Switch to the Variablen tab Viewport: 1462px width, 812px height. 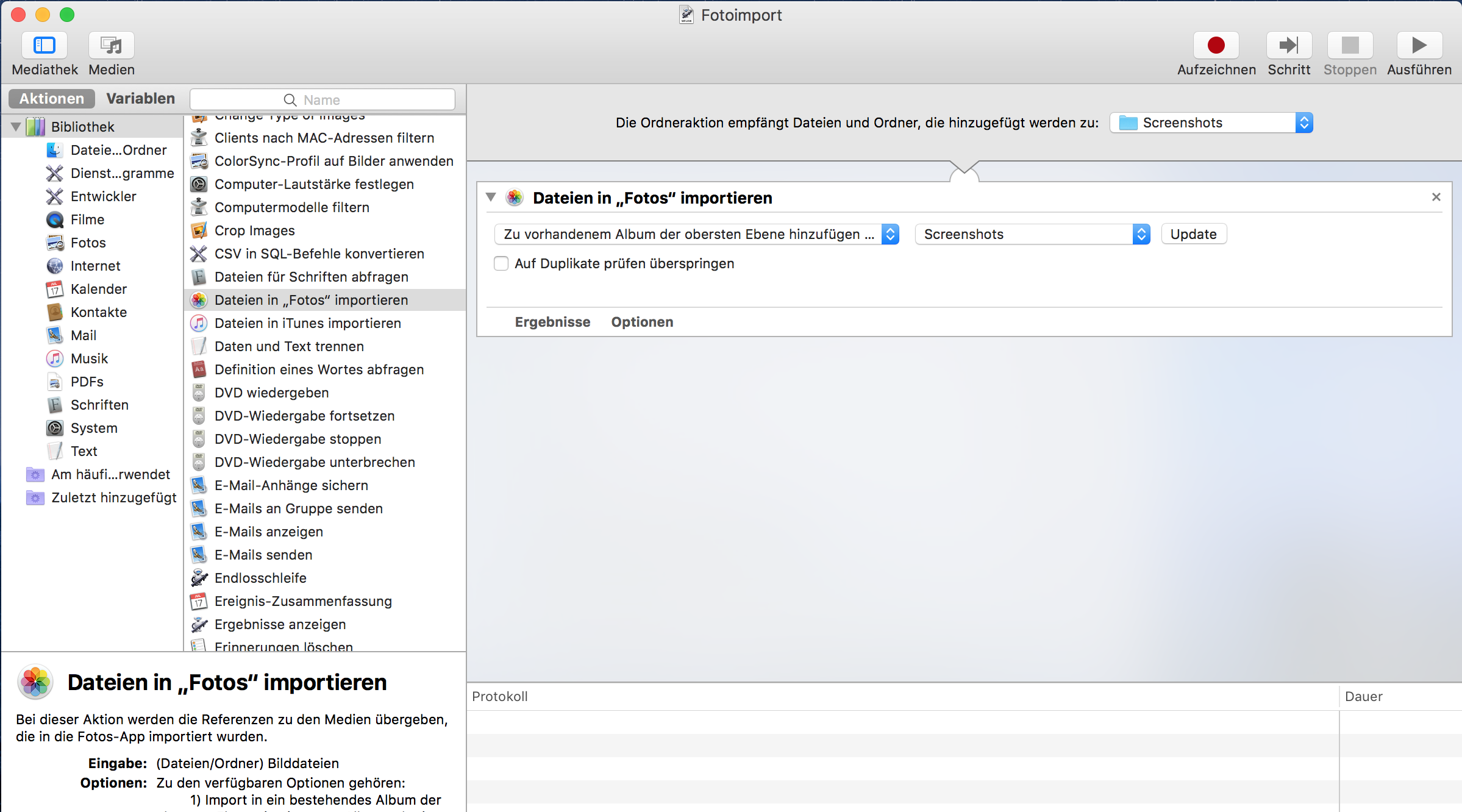(140, 99)
